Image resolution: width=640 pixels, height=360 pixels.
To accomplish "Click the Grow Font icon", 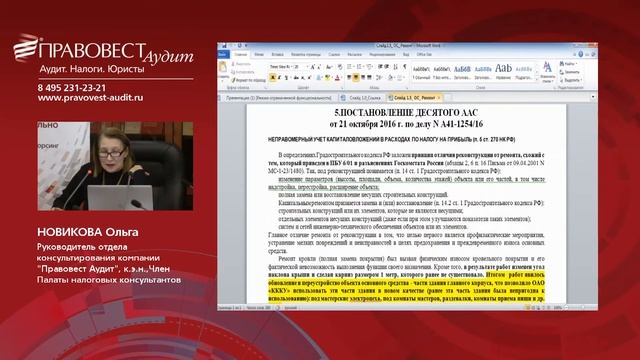I will [312, 67].
